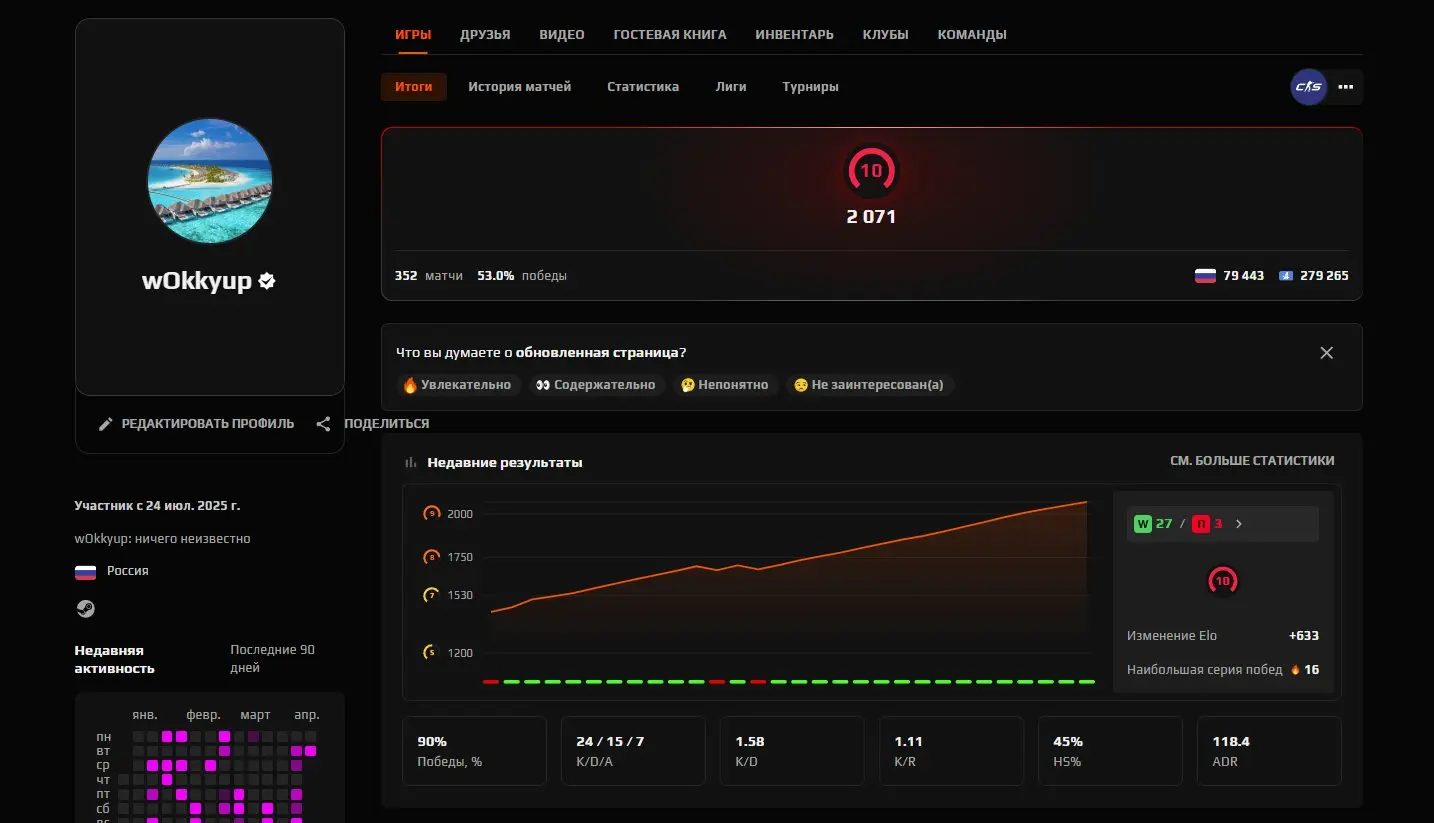Click the profile avatar picture
1434x823 pixels.
pos(210,181)
